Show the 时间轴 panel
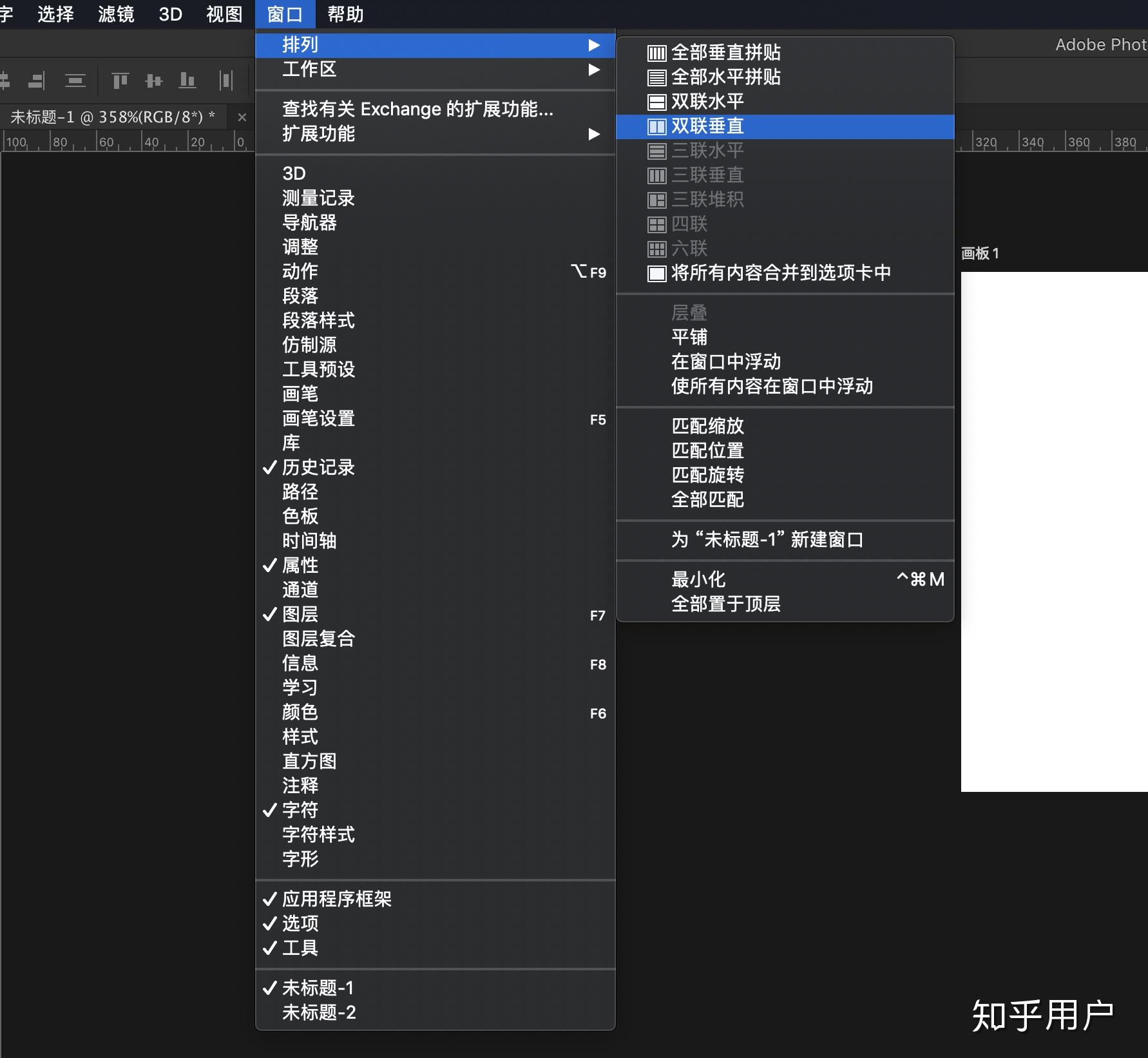The height and width of the screenshot is (1058, 1148). point(435,541)
